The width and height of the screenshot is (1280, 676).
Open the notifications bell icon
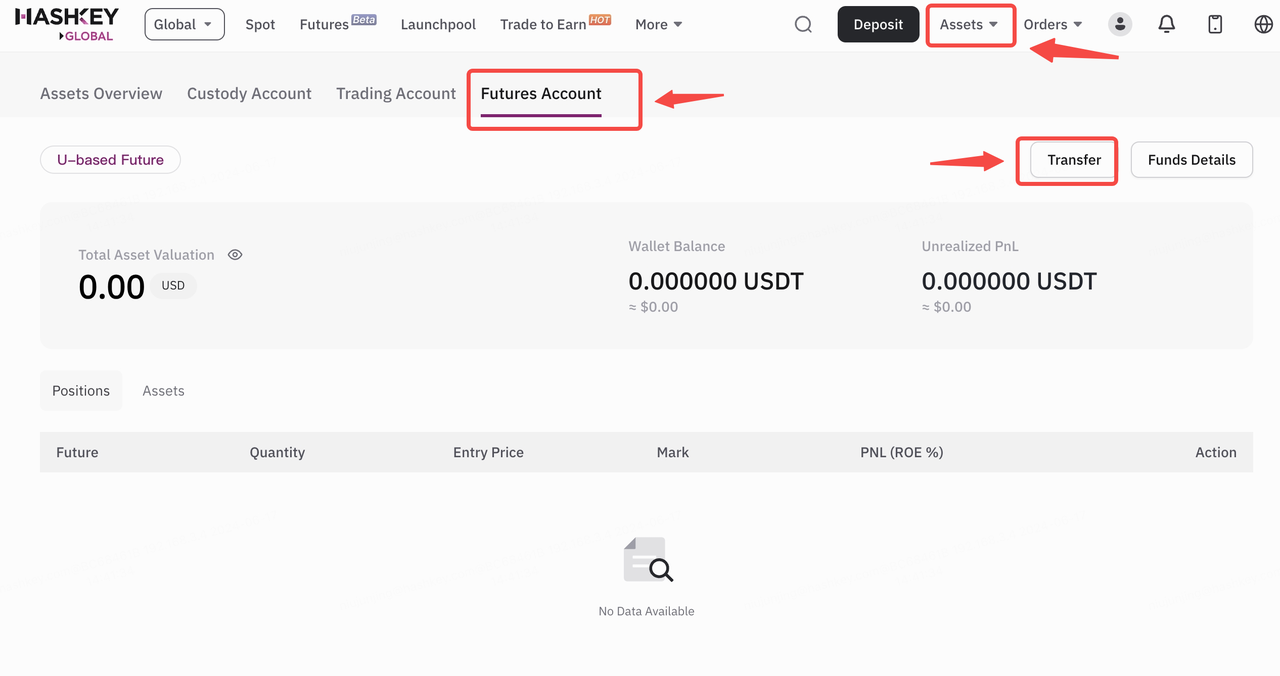[1166, 24]
